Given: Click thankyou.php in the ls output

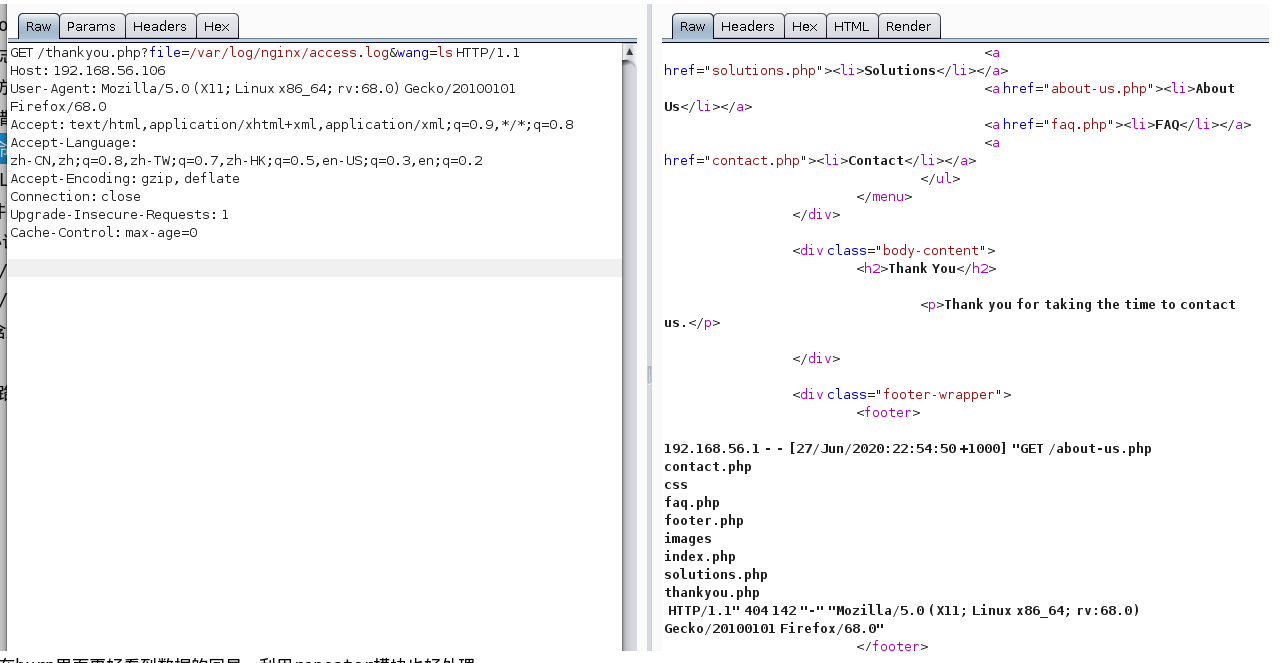Looking at the screenshot, I should click(712, 593).
